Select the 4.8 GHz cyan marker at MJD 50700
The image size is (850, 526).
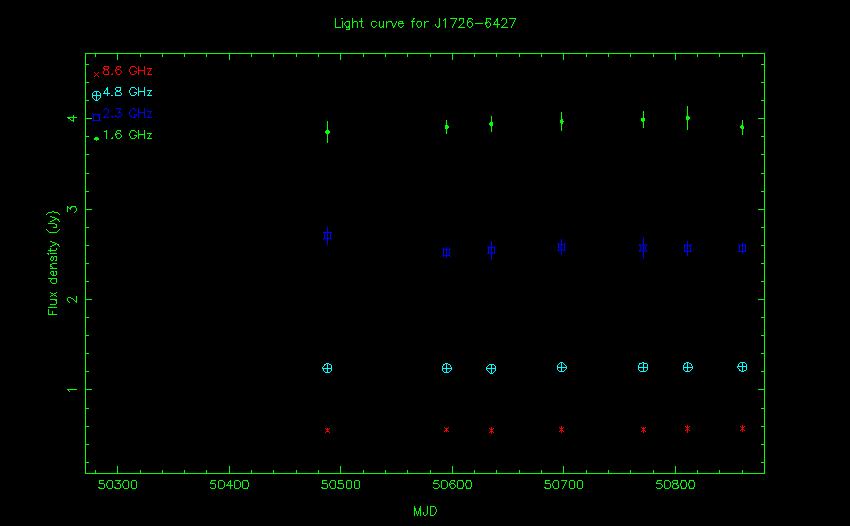pyautogui.click(x=562, y=368)
